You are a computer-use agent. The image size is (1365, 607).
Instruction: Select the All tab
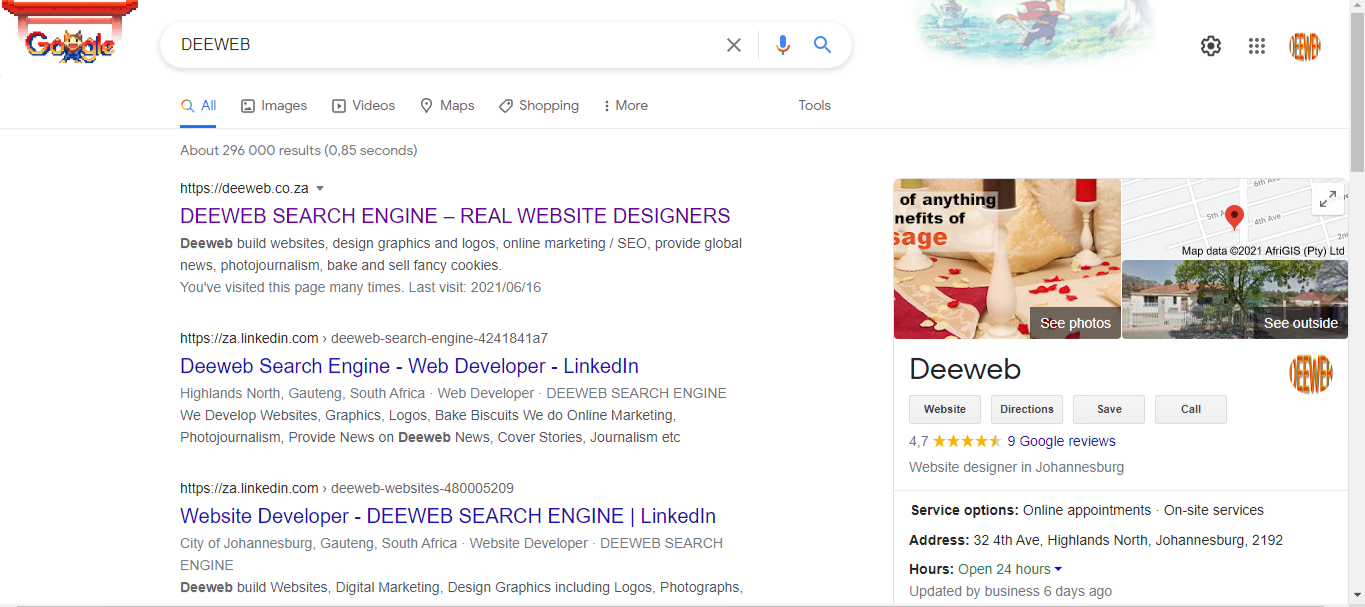(198, 105)
